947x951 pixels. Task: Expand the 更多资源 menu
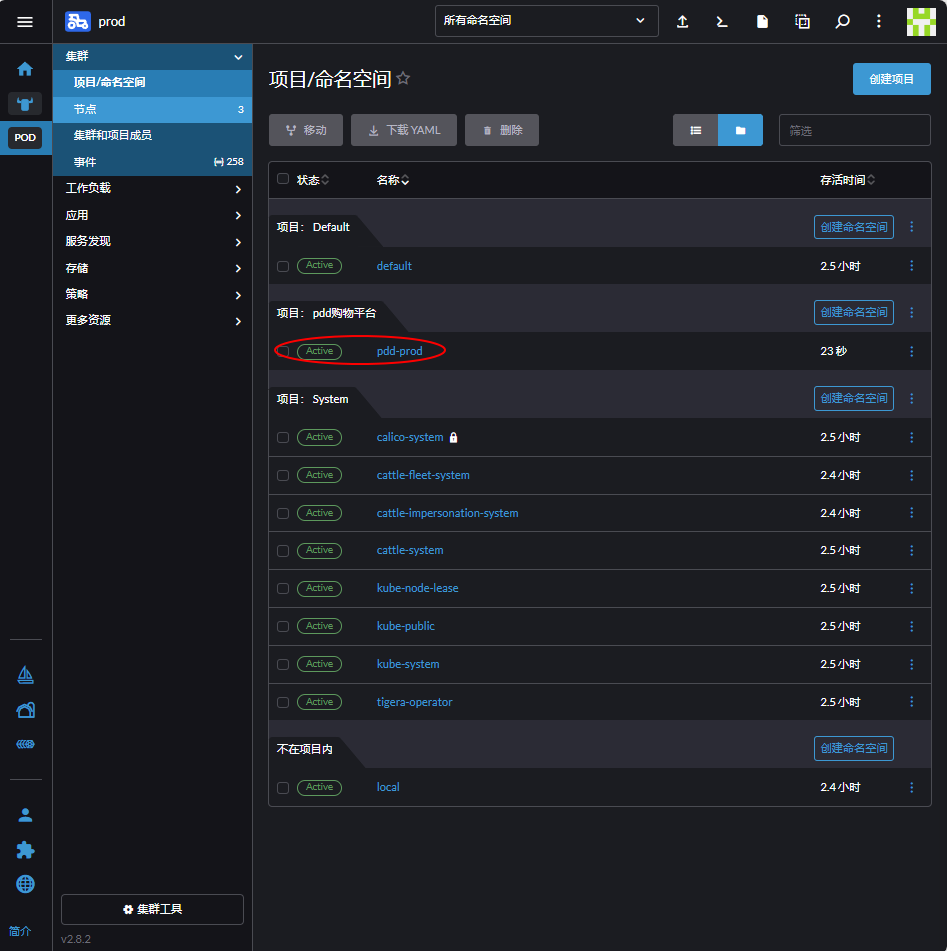(152, 320)
